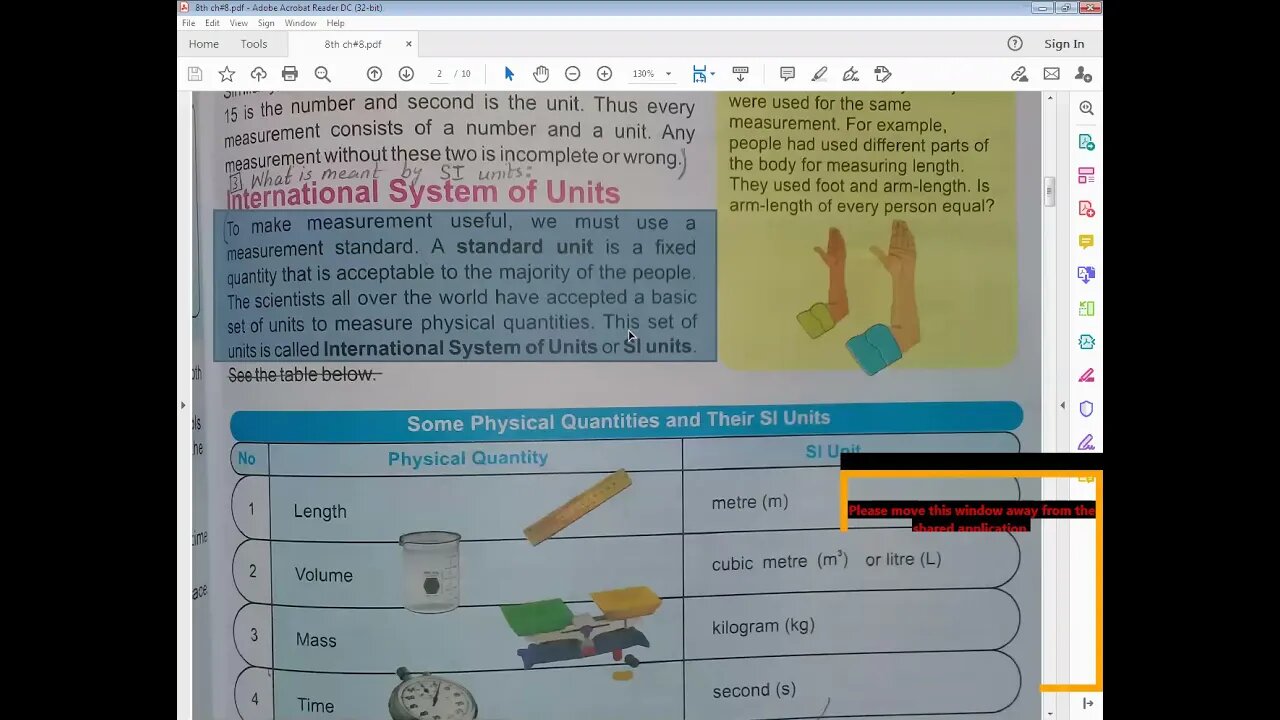
Task: Expand the left navigation pane
Action: pos(182,405)
